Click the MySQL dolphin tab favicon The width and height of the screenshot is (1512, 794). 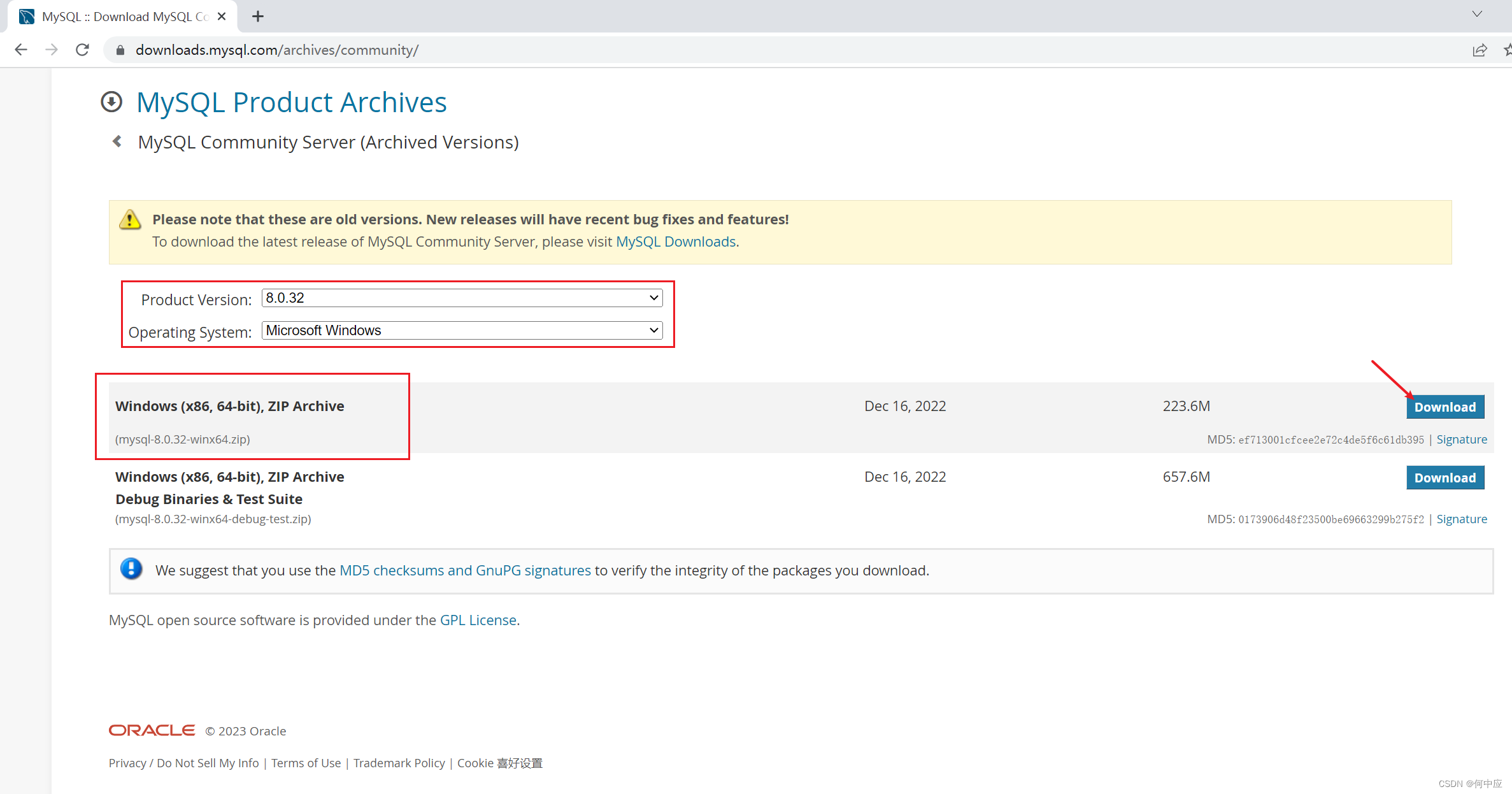click(27, 17)
